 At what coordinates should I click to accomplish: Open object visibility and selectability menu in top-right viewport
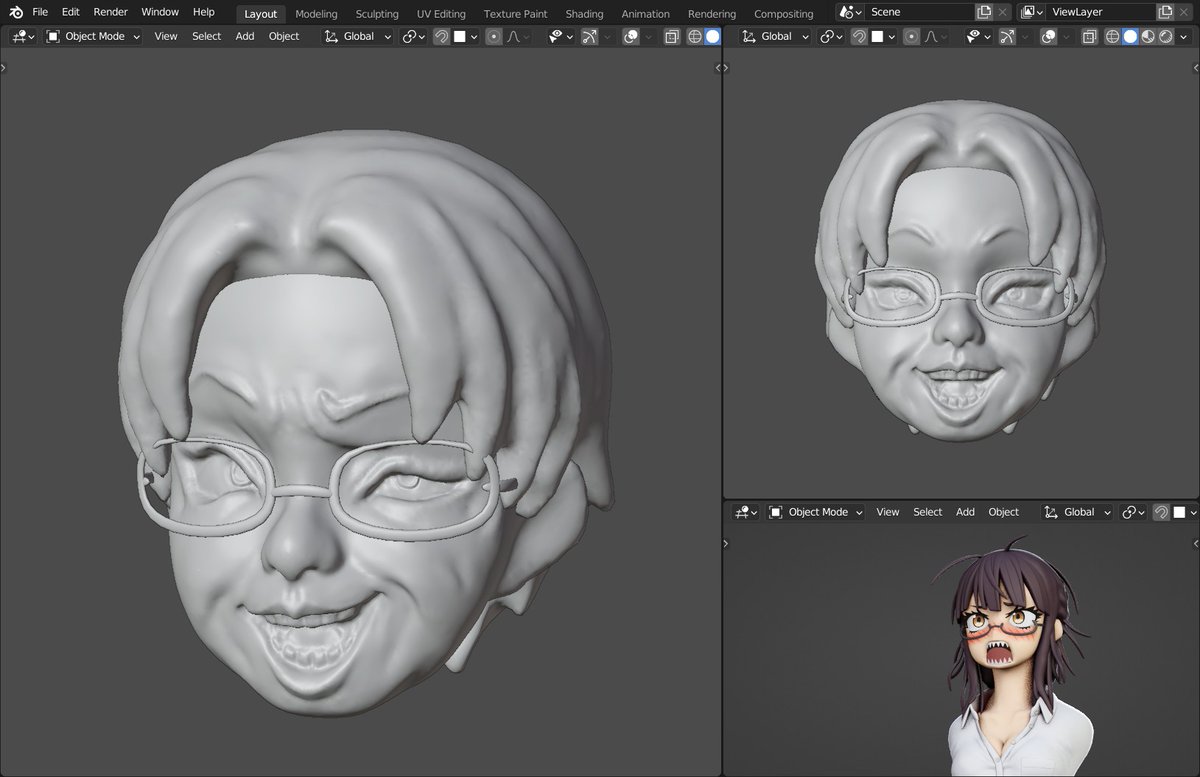[977, 36]
